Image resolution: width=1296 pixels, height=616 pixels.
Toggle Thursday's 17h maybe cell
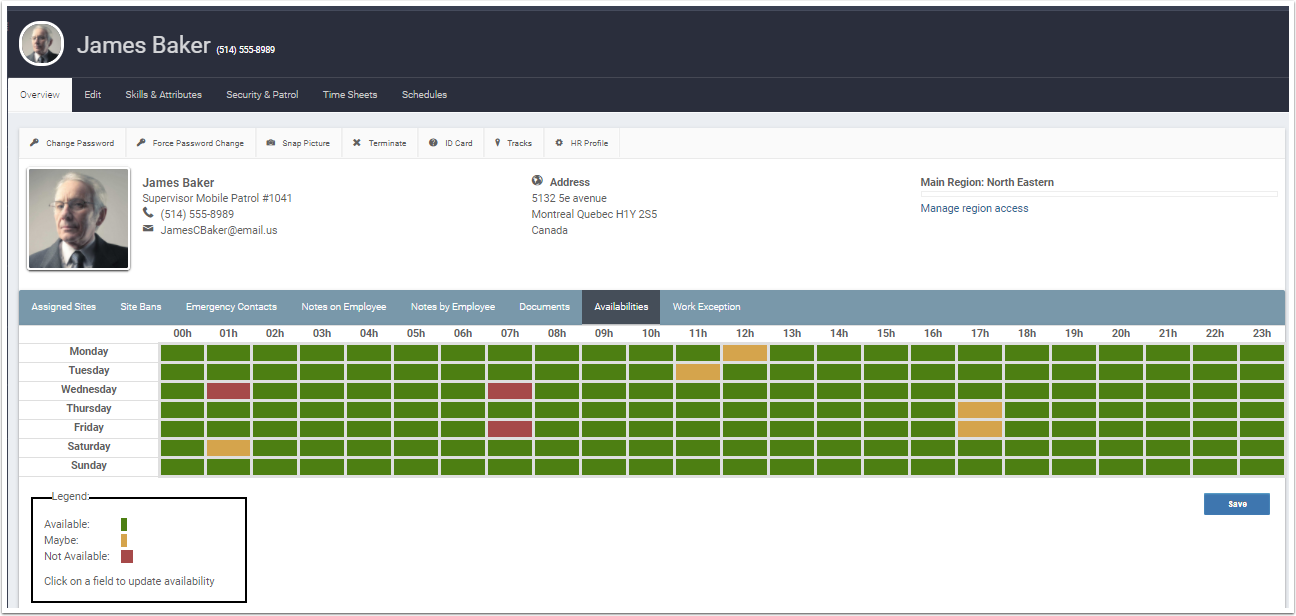point(979,408)
